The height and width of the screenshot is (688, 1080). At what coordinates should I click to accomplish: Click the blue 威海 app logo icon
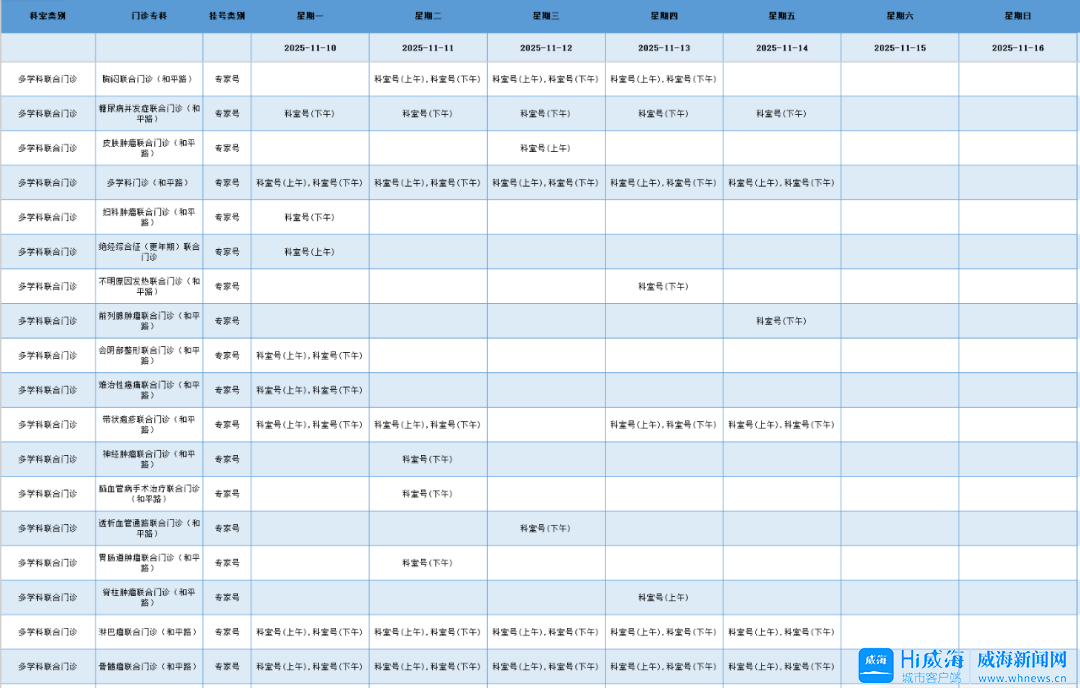(x=876, y=666)
